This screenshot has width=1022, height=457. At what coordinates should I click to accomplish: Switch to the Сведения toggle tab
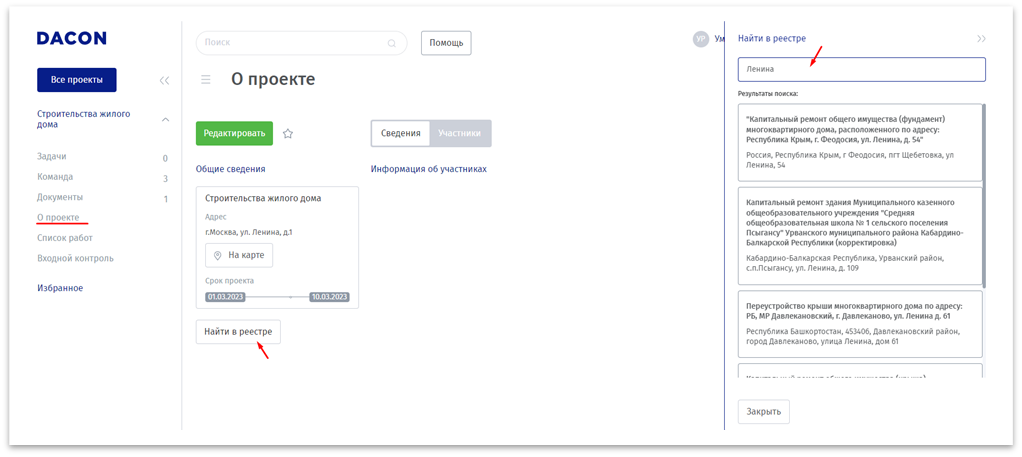pos(400,133)
